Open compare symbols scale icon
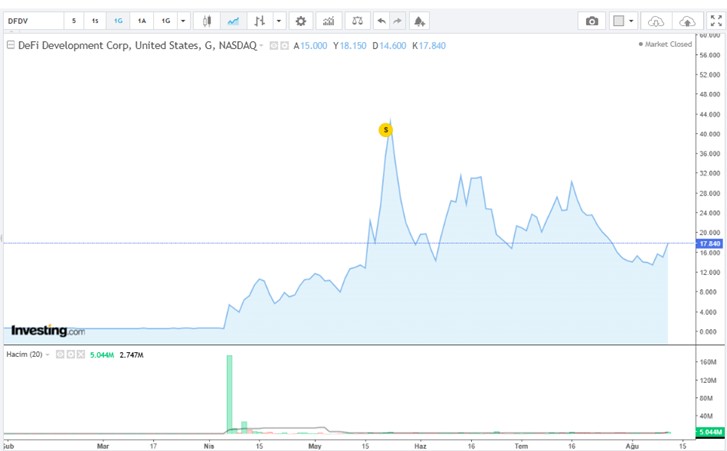The height and width of the screenshot is (451, 727). tap(357, 21)
